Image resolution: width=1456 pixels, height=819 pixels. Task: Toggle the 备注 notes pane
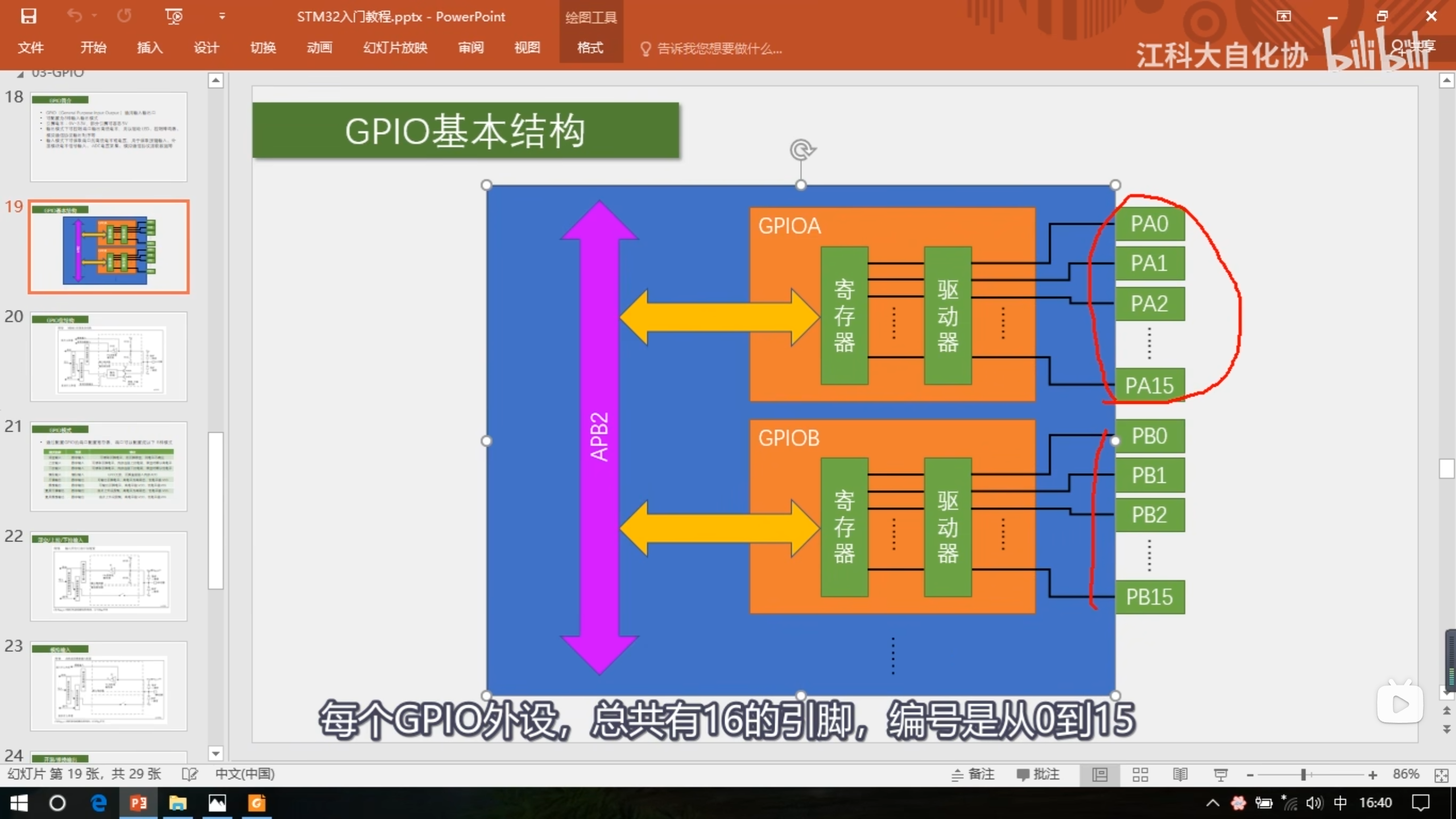[x=973, y=774]
